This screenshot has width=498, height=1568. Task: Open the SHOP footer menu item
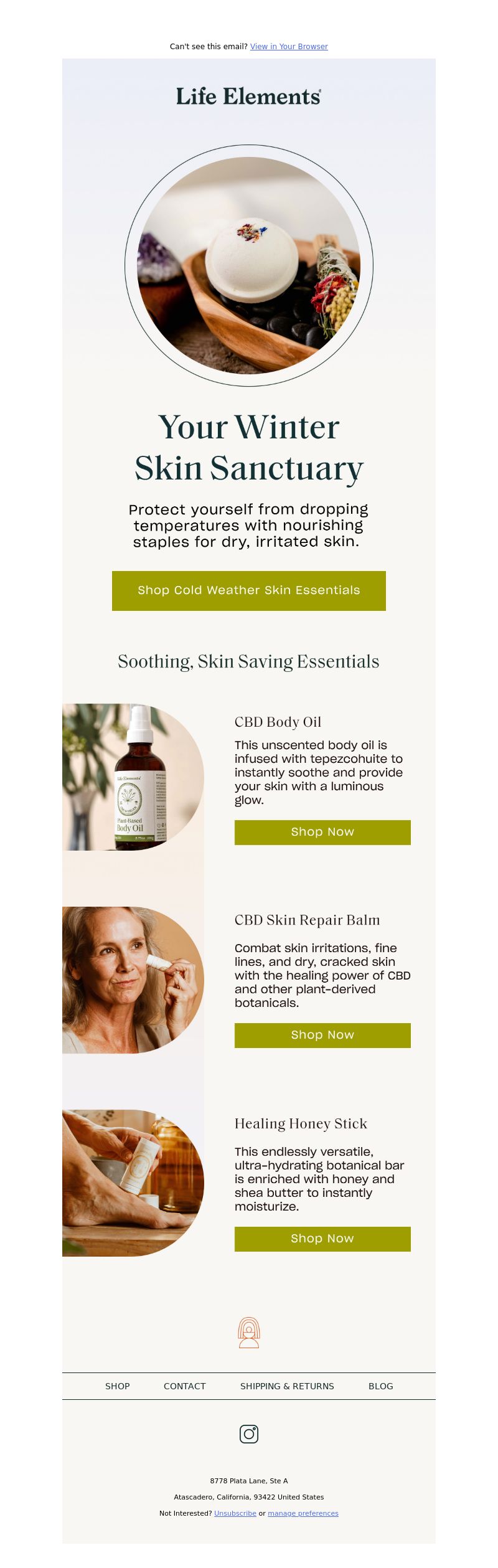pos(118,1386)
